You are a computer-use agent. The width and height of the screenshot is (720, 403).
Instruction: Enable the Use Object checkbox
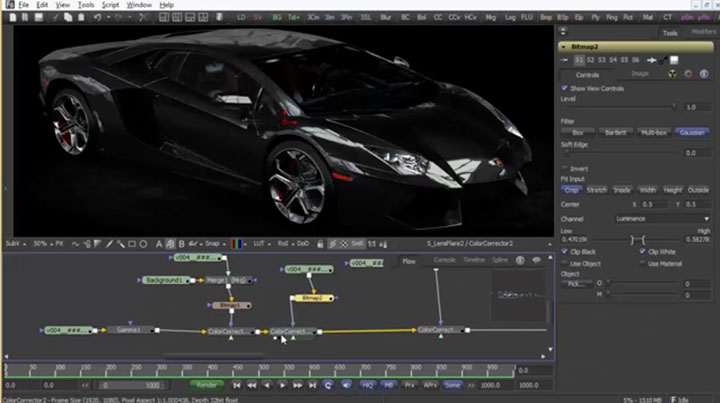click(x=564, y=263)
